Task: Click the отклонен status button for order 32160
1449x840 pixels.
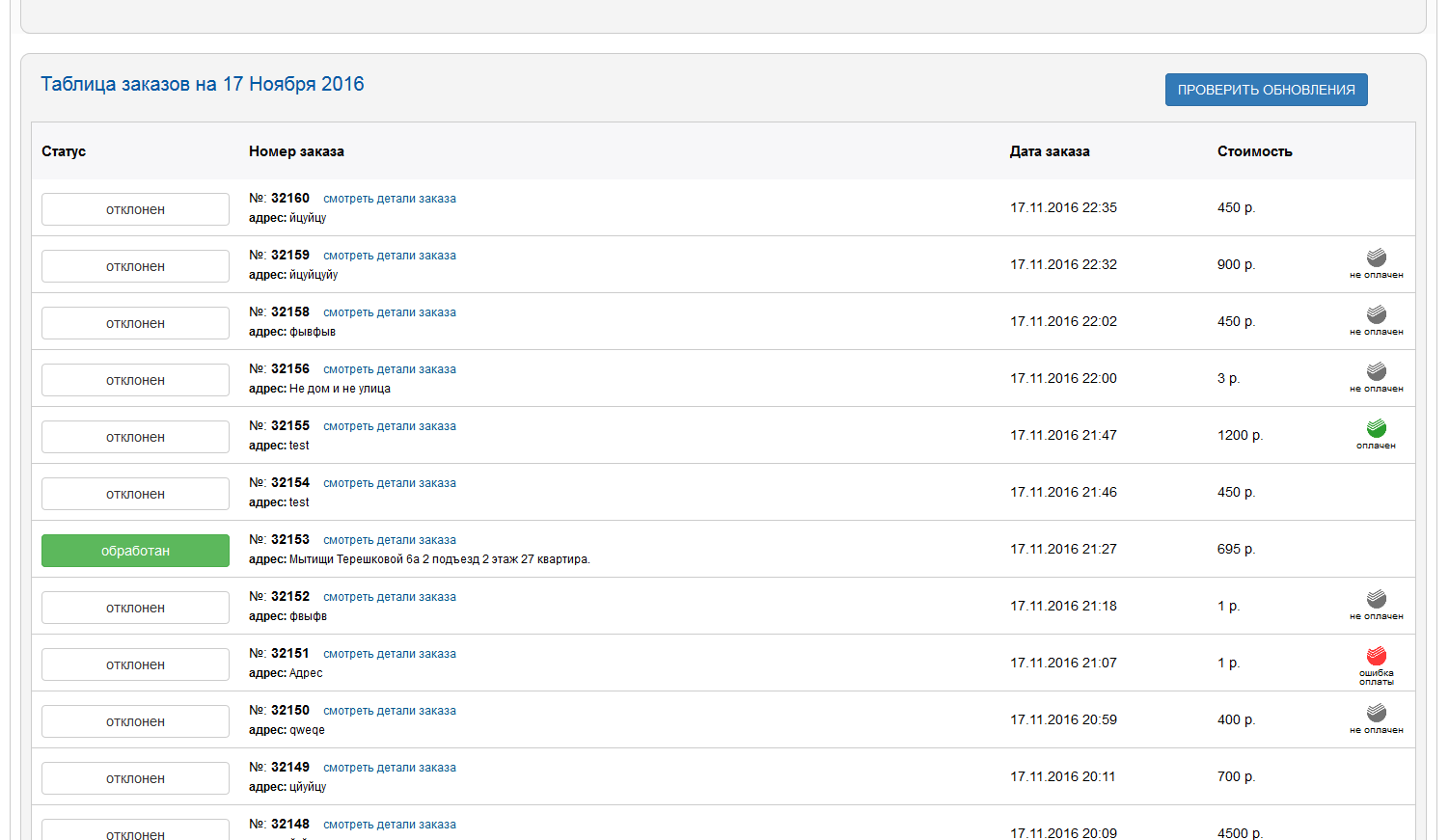Action: tap(135, 209)
